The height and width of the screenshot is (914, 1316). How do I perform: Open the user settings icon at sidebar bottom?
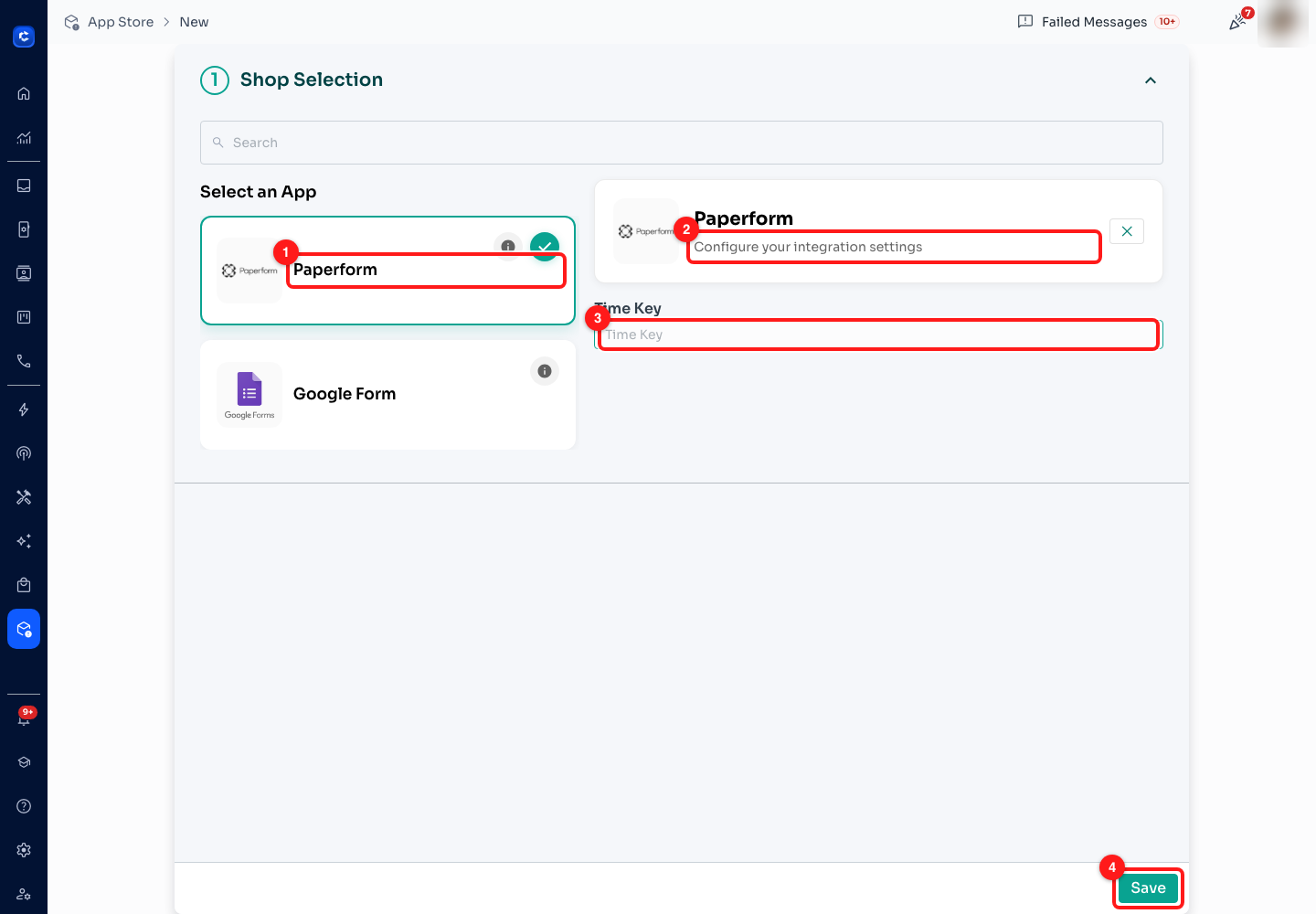(x=24, y=894)
